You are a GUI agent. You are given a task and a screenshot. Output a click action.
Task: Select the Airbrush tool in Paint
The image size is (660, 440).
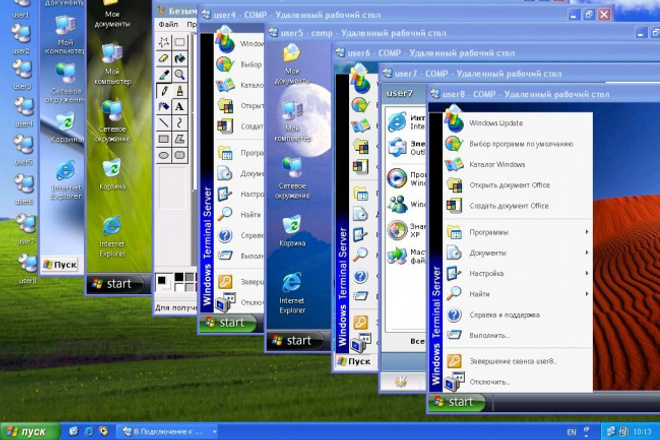pos(164,107)
